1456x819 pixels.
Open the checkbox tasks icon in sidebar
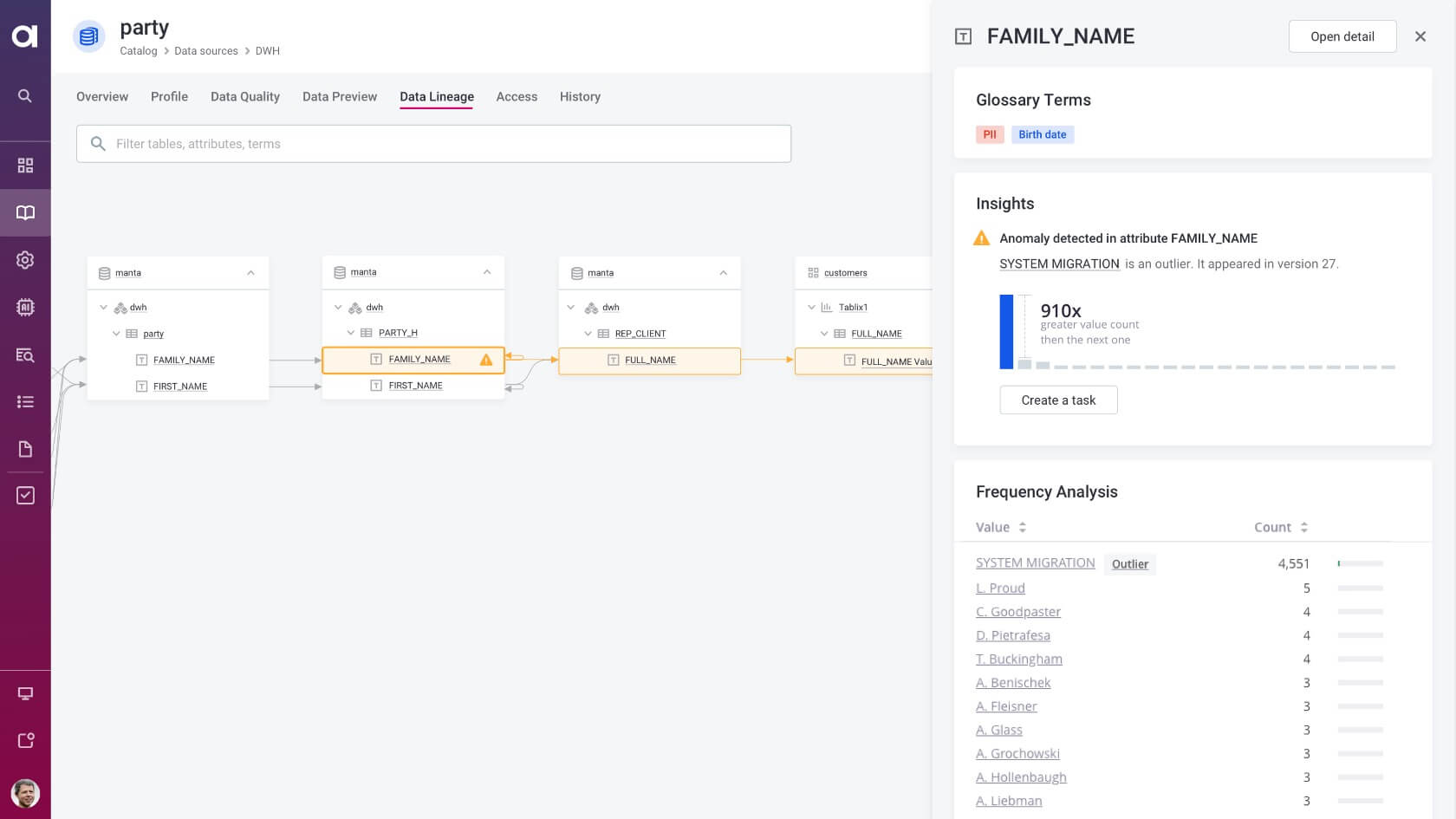[x=25, y=495]
